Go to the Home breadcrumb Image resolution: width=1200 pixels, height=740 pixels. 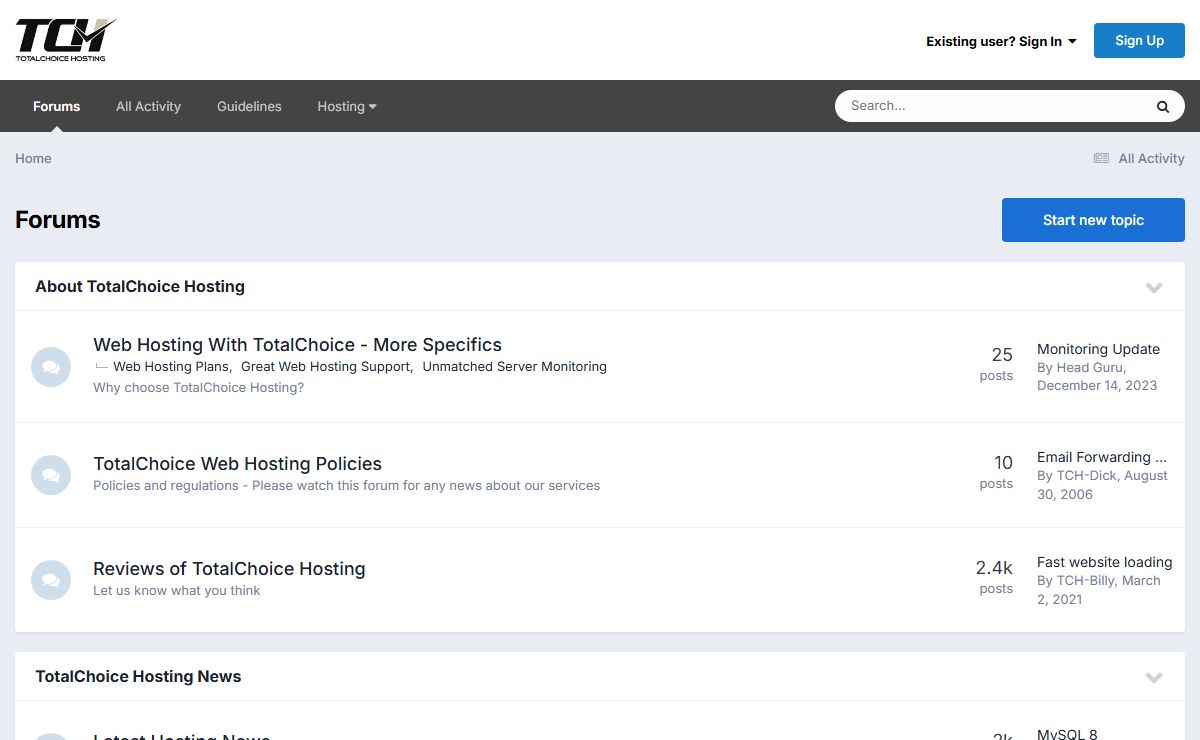33,158
